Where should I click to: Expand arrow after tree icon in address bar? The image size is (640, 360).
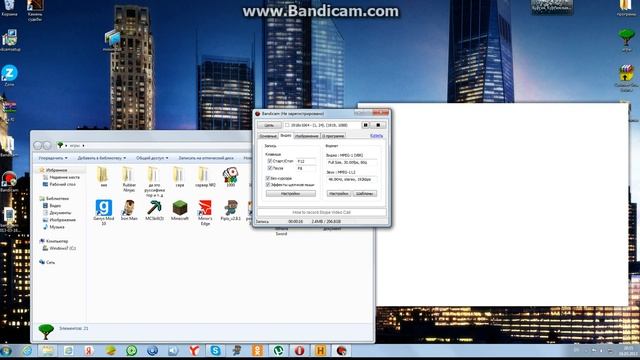pos(66,146)
